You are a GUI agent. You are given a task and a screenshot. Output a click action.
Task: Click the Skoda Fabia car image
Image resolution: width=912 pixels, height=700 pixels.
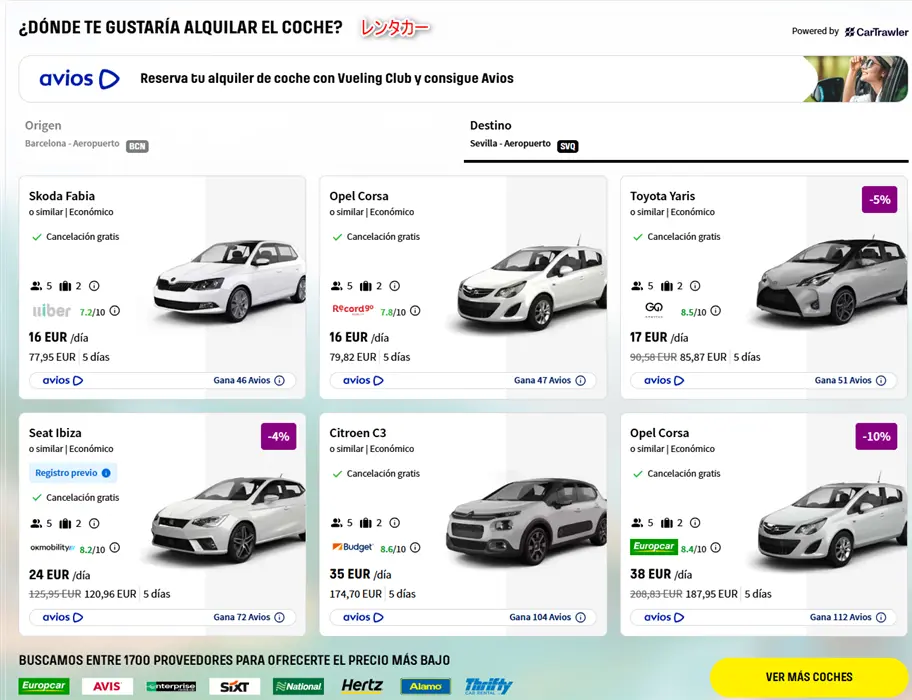click(230, 281)
